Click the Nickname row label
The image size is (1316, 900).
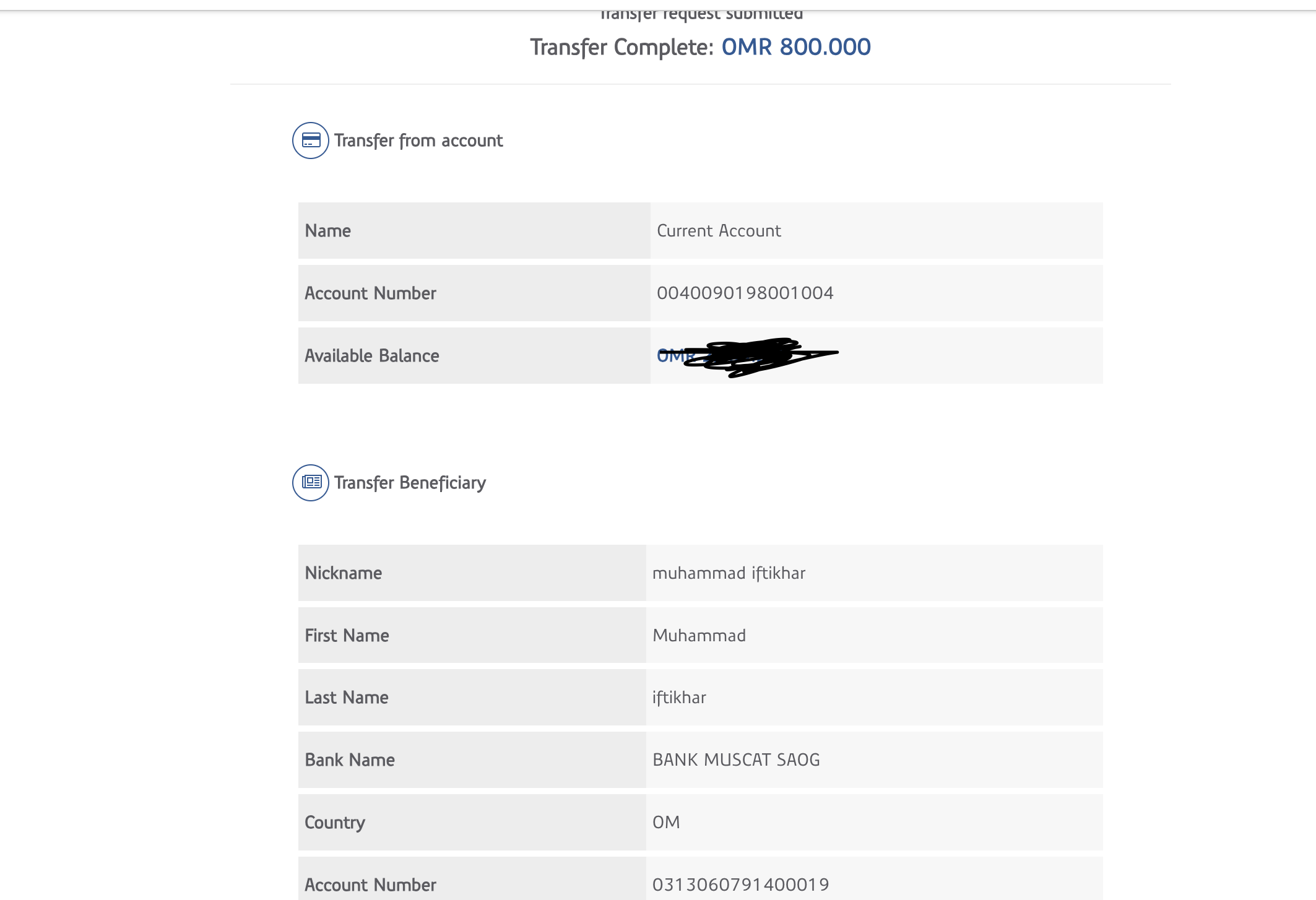coord(344,573)
